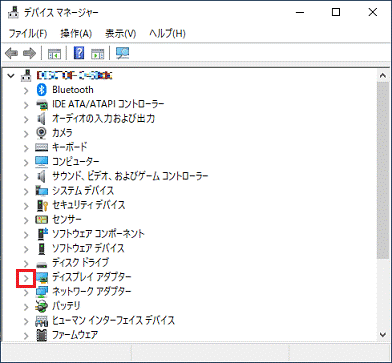Expand the ディスプレイ アダプター chevron
Screen dimensions: 392x363
coord(26,277)
